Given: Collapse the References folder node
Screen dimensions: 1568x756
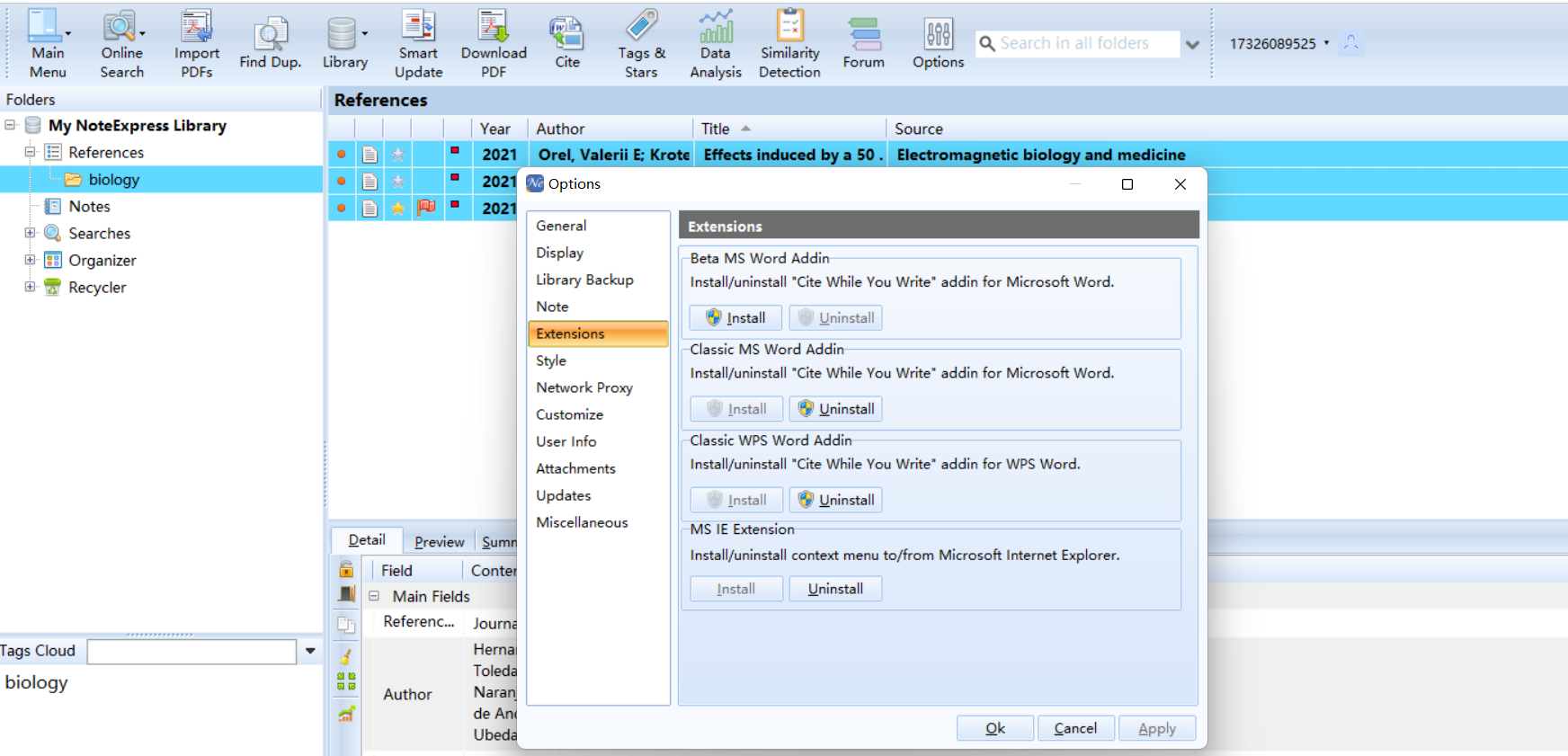Looking at the screenshot, I should (31, 152).
